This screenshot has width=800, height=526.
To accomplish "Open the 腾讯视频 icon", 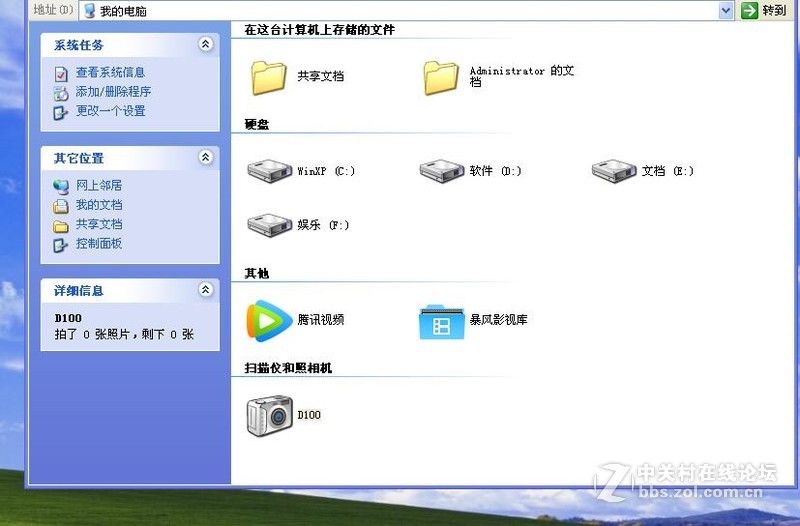I will [x=269, y=320].
